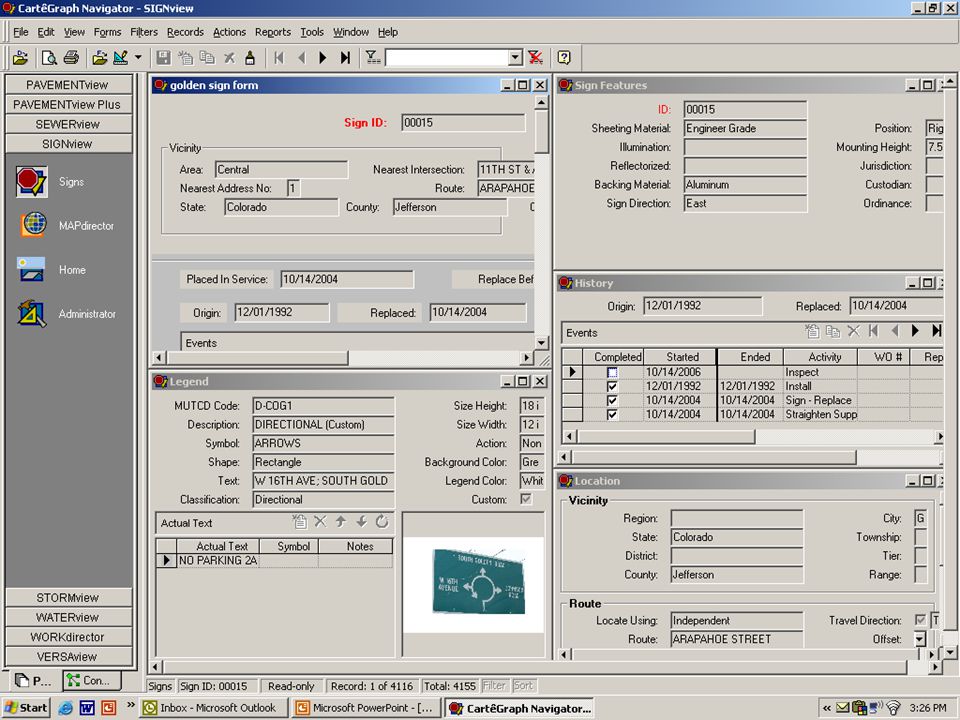
Task: Click move down arrow in Actual Text toolbar
Action: (362, 522)
